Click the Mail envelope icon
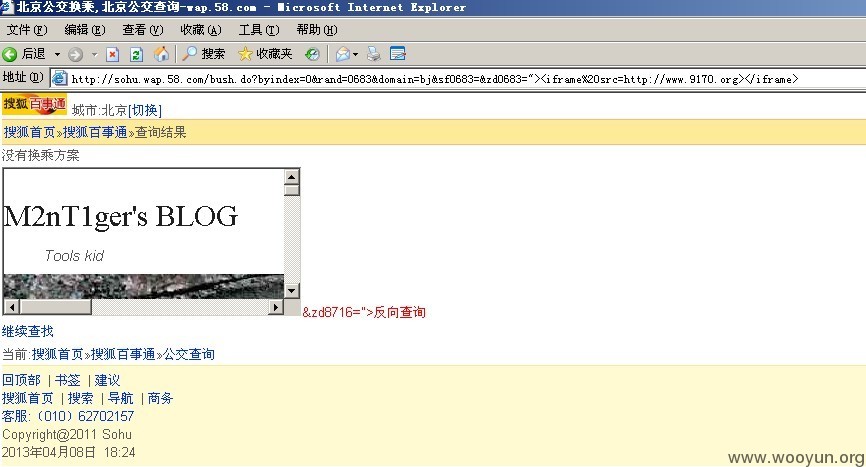866x467 pixels. coord(342,54)
